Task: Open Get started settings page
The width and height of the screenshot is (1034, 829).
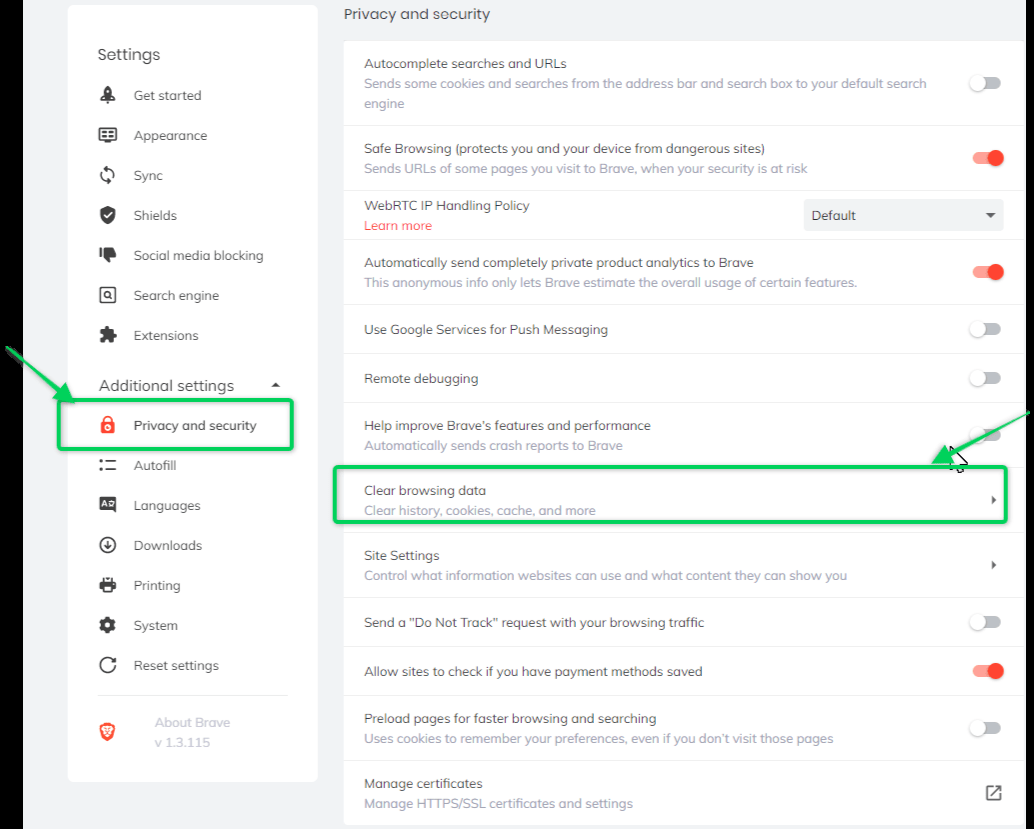Action: click(167, 95)
